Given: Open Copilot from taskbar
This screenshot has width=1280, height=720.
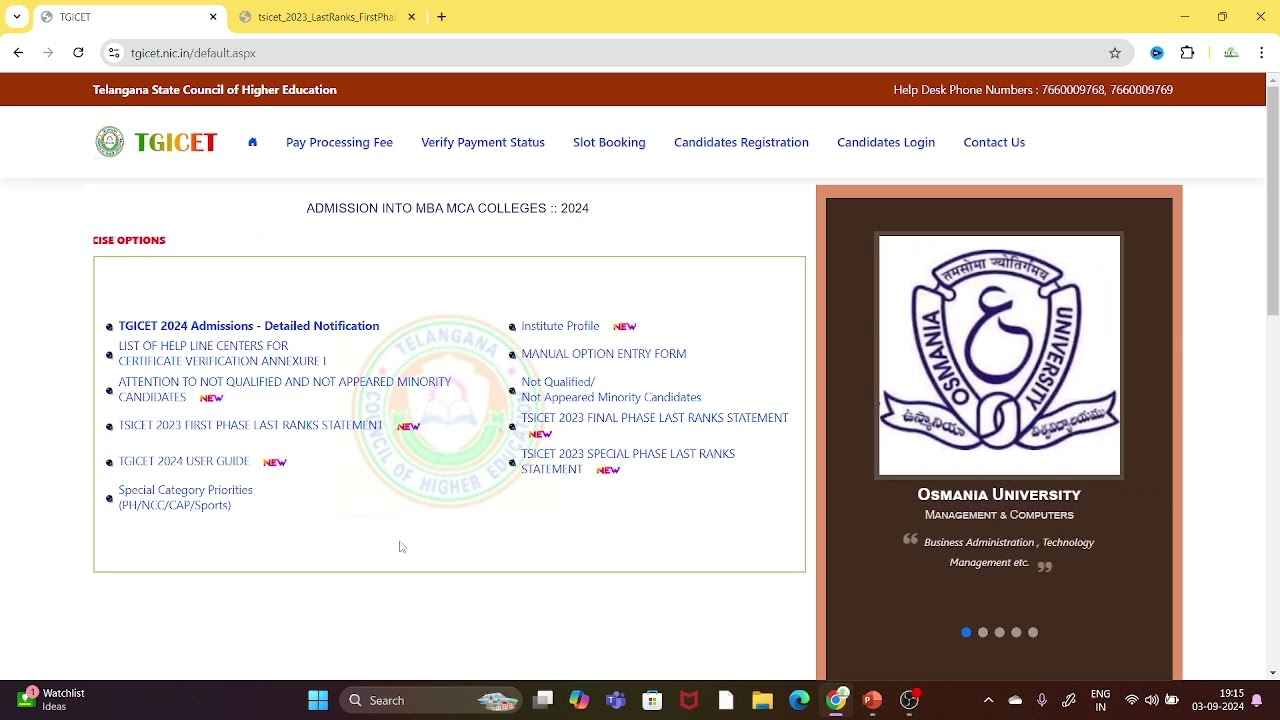Looking at the screenshot, I should 579,700.
